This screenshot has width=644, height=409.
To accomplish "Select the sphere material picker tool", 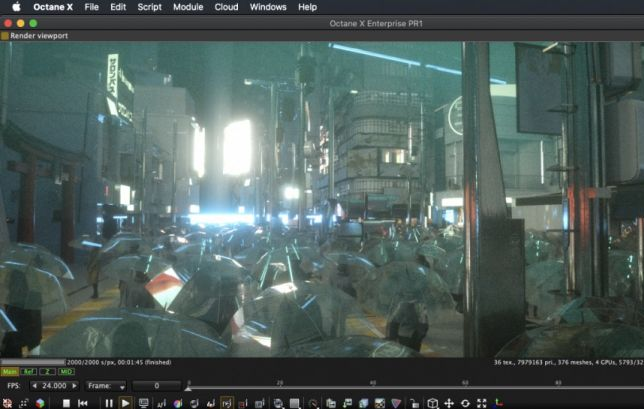I will click(x=194, y=403).
